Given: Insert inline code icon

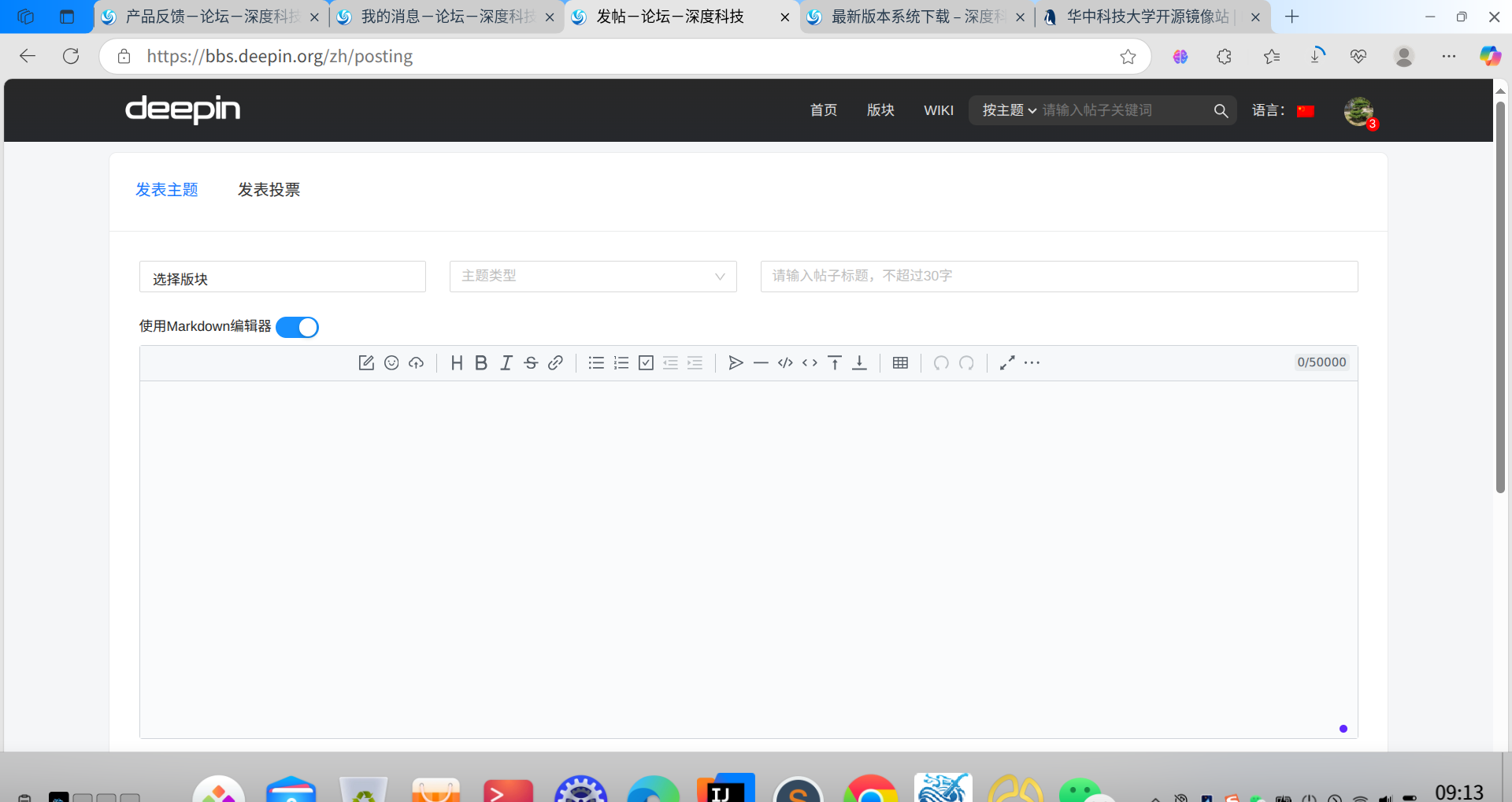Looking at the screenshot, I should [810, 362].
